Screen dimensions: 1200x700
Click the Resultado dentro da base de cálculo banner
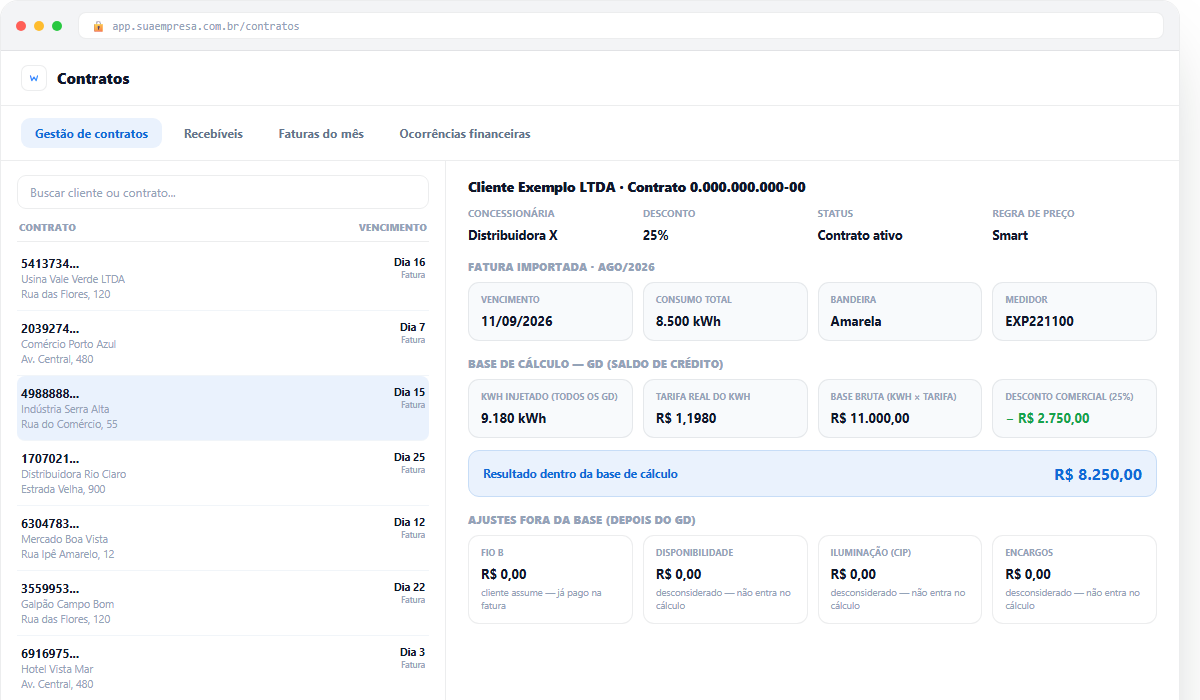(812, 474)
